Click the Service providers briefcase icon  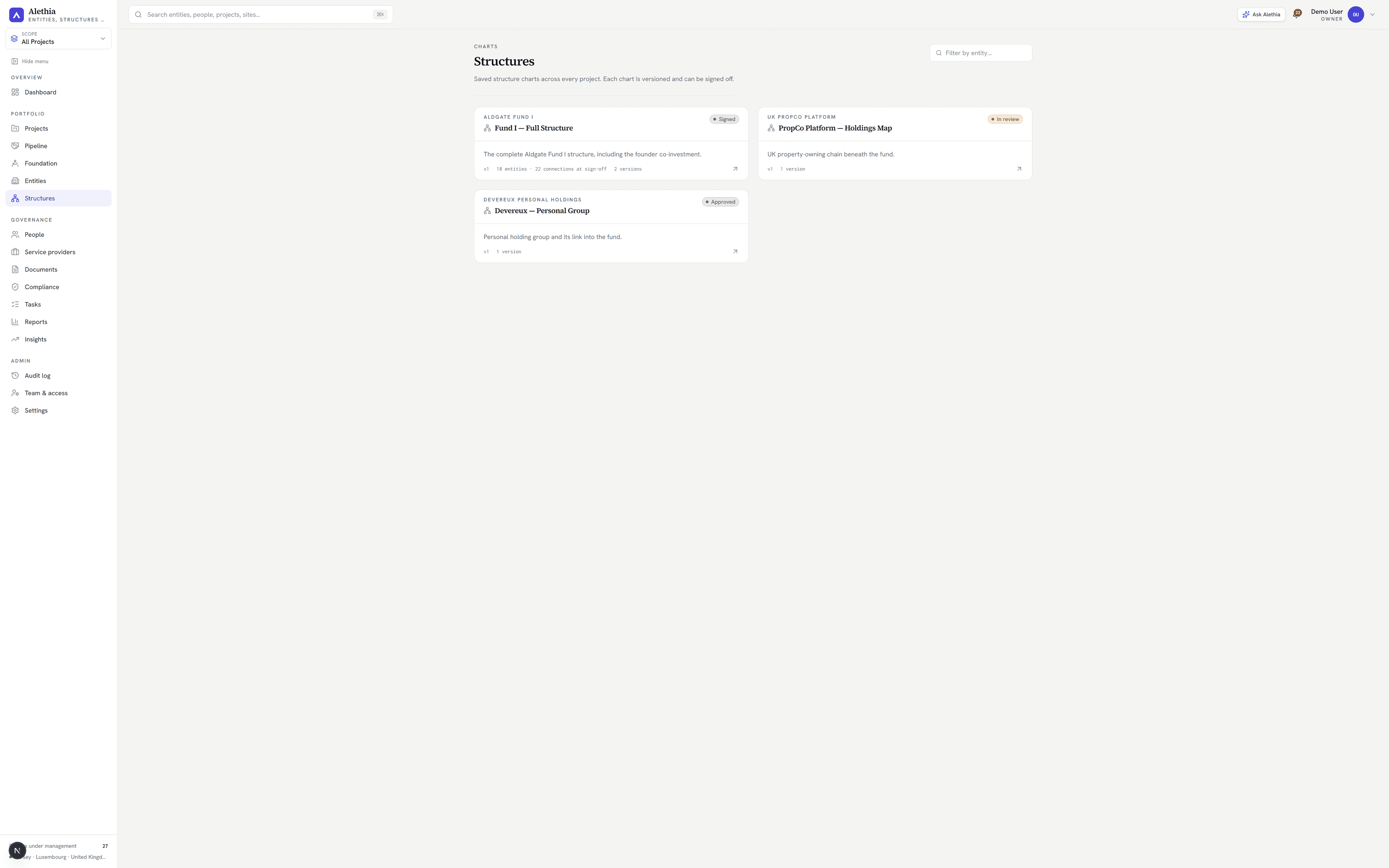tap(16, 252)
